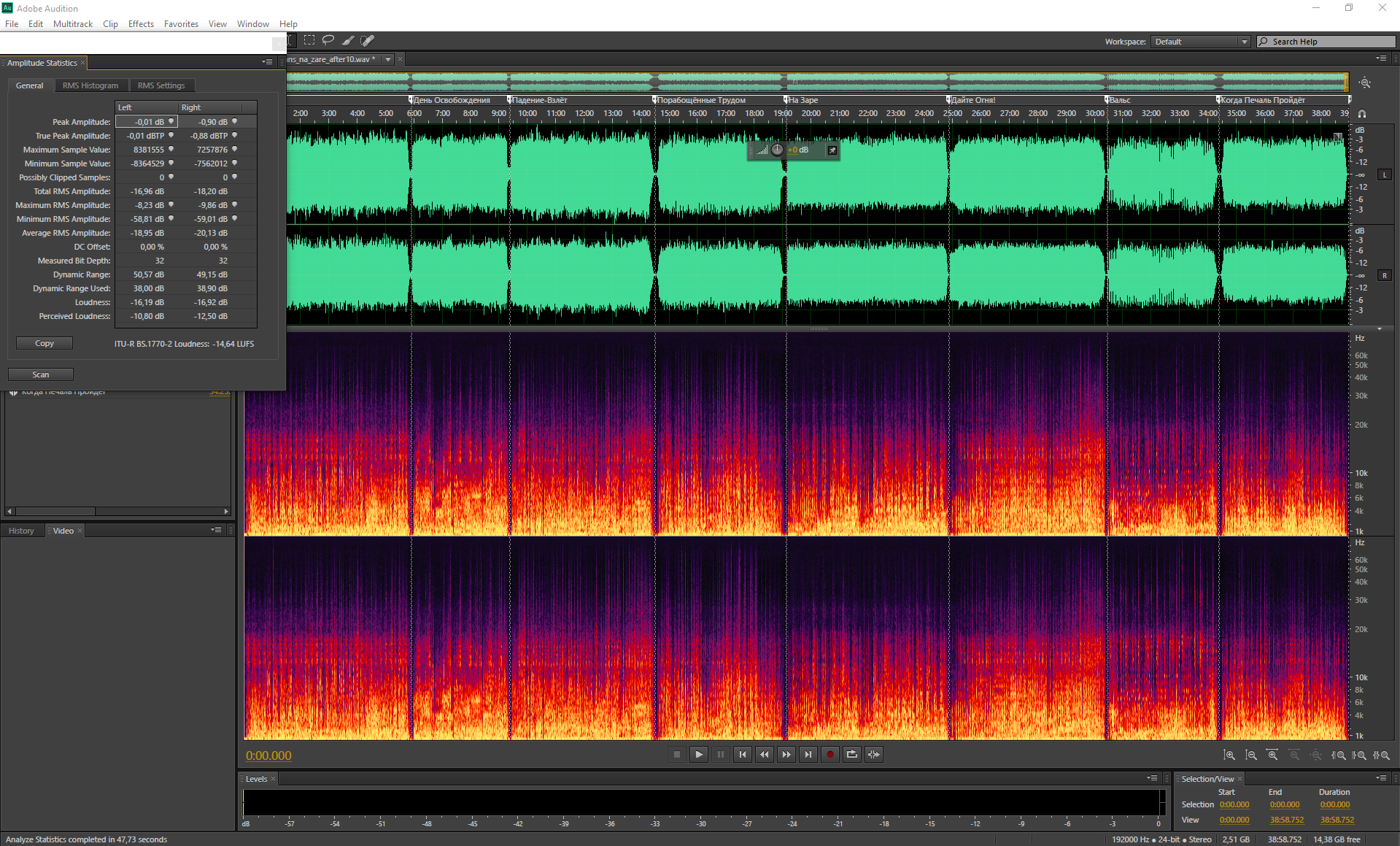The width and height of the screenshot is (1400, 846).
Task: Move playhead to previous marker
Action: click(742, 755)
